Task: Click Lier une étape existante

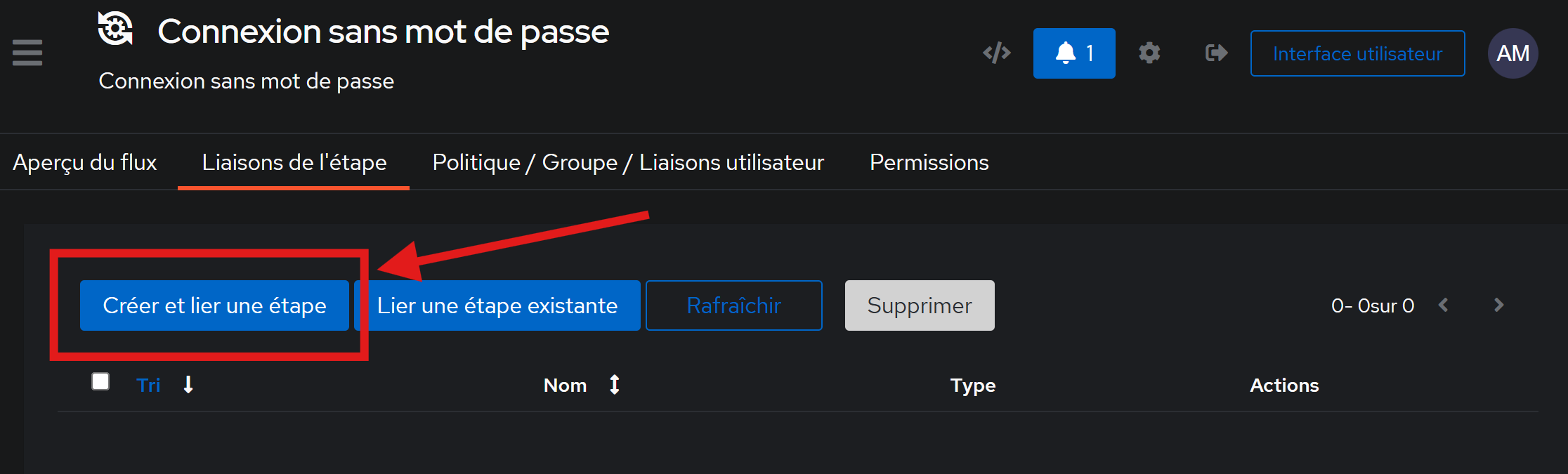Action: [497, 305]
